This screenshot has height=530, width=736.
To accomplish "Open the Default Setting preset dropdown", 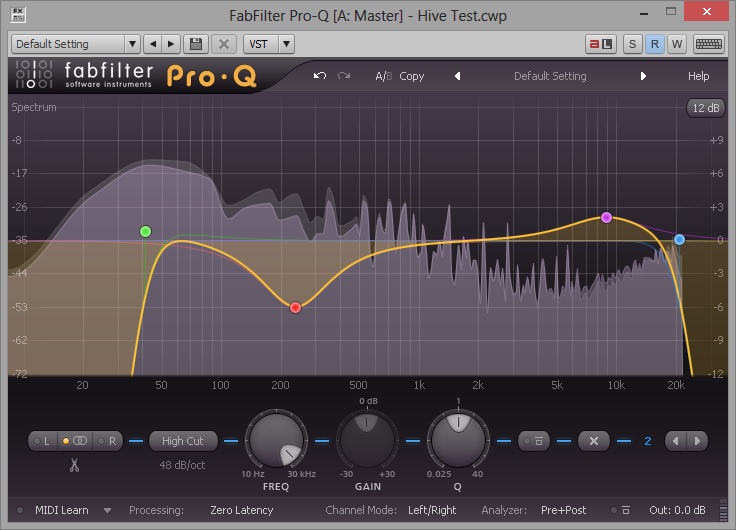I will [x=76, y=44].
